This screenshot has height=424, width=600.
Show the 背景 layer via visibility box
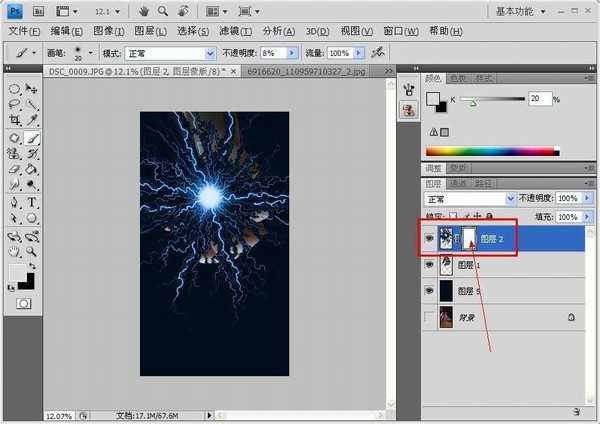click(x=430, y=316)
